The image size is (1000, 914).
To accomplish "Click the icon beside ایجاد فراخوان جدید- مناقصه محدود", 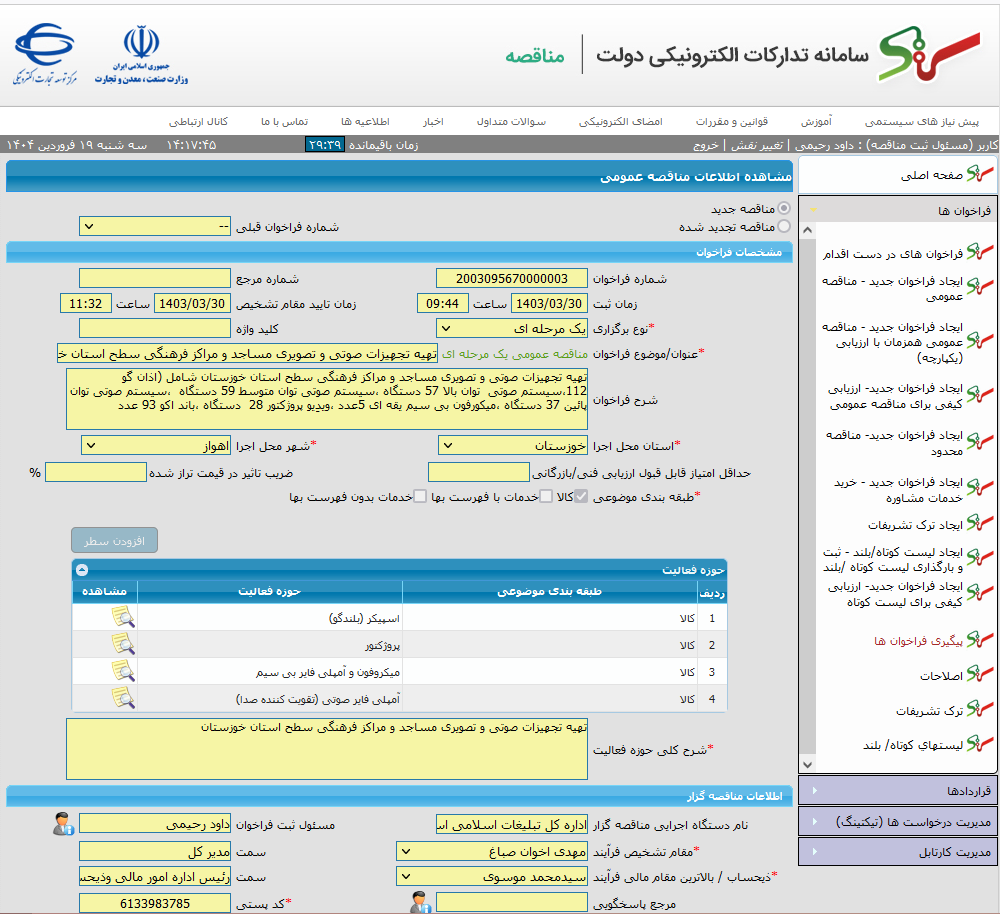I will click(980, 441).
